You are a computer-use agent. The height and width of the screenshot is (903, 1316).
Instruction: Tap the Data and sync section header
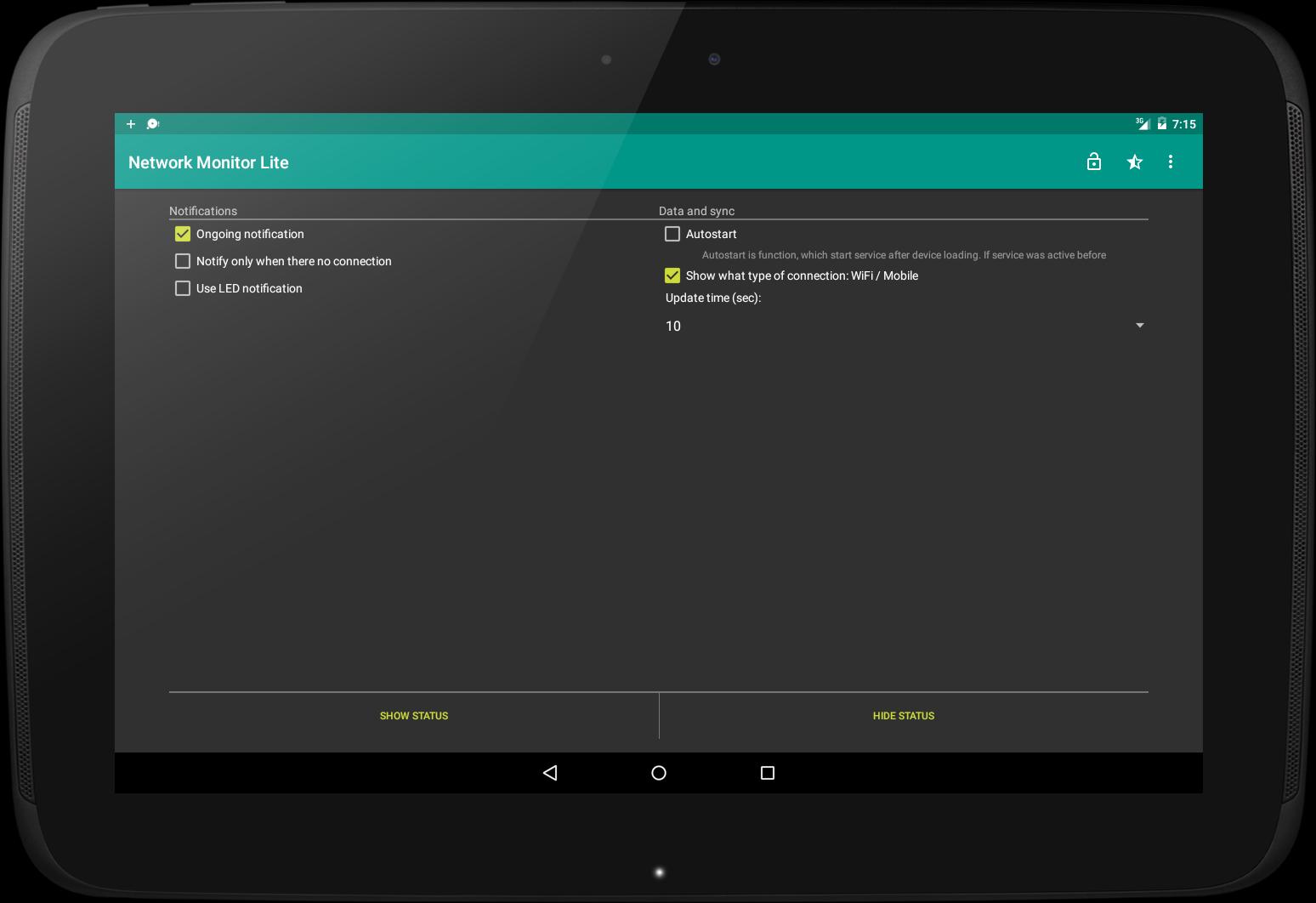tap(696, 211)
